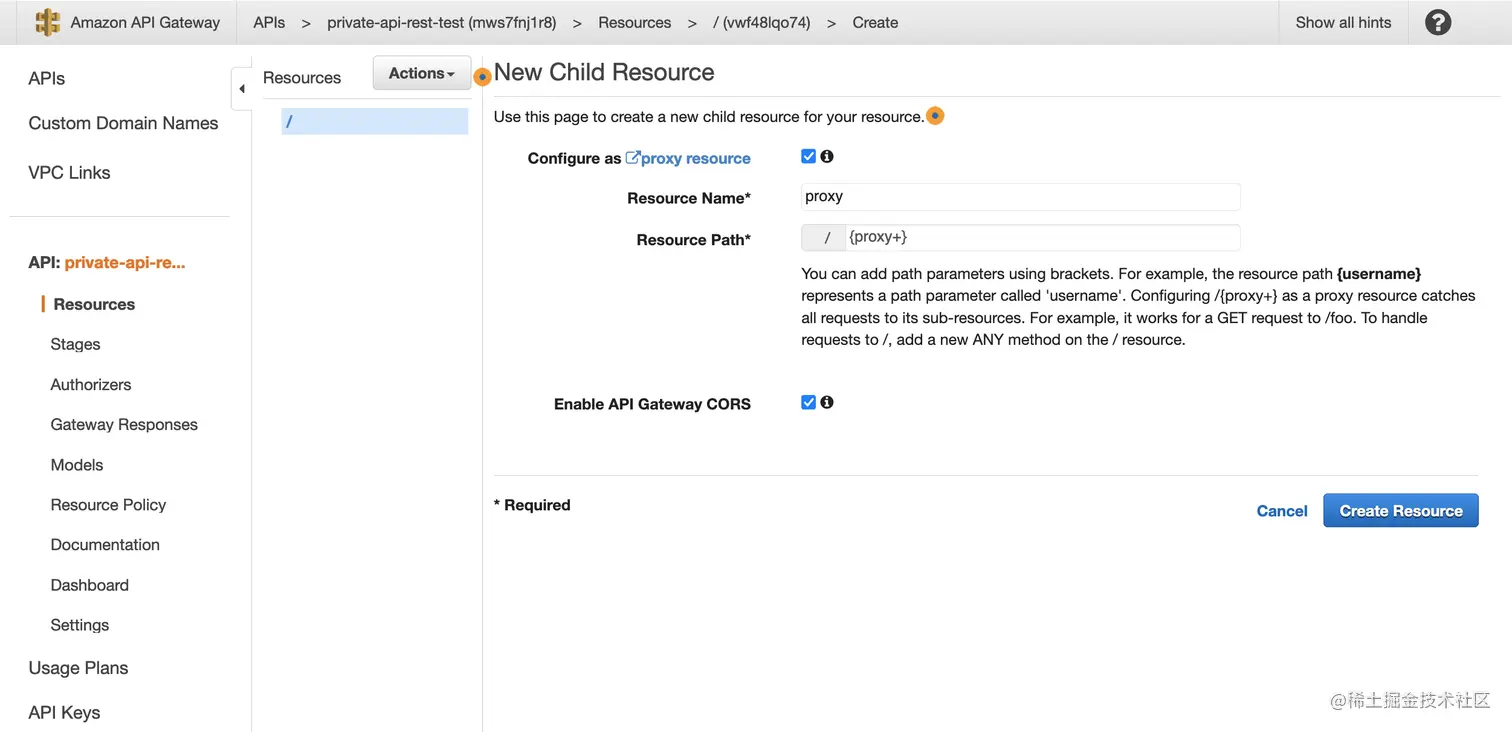This screenshot has width=1512, height=732.
Task: Toggle Configure as proxy resource checkbox
Action: coord(809,156)
